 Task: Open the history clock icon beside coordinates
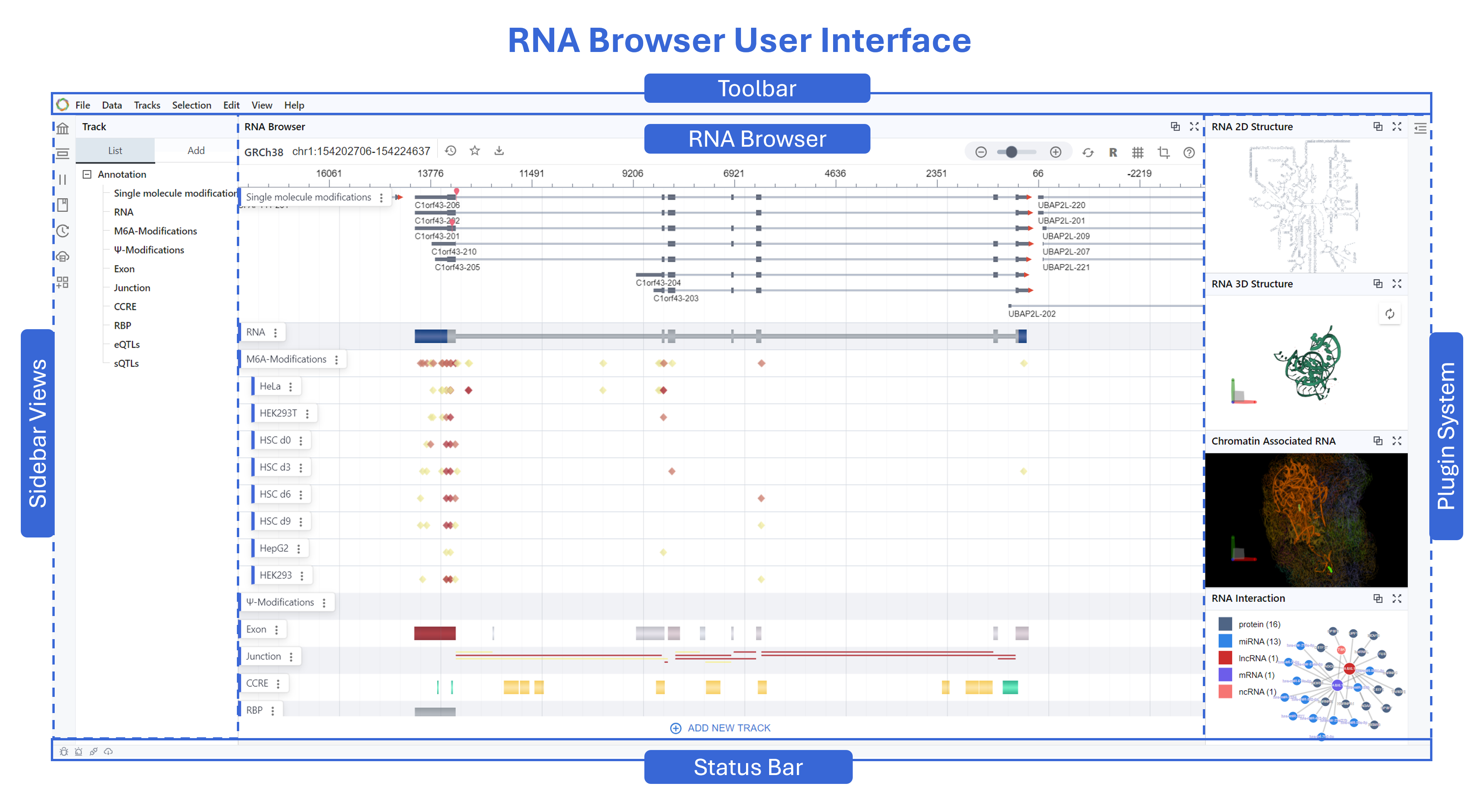(x=451, y=151)
